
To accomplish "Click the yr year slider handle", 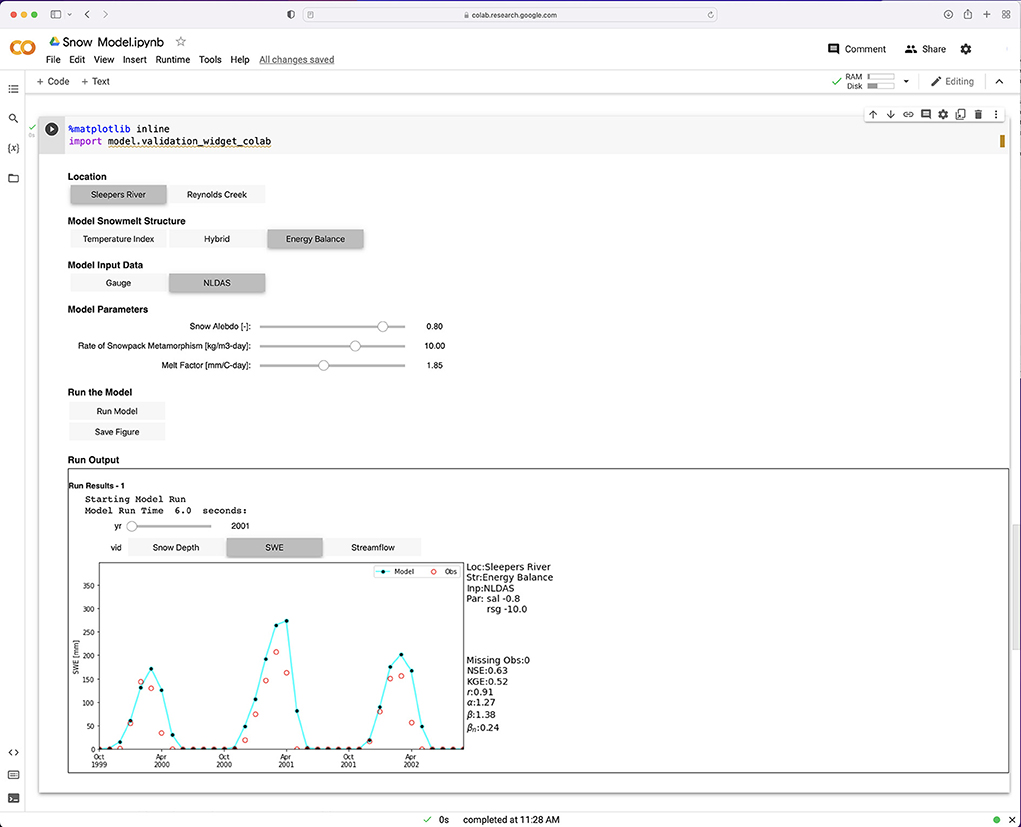I will coord(132,526).
